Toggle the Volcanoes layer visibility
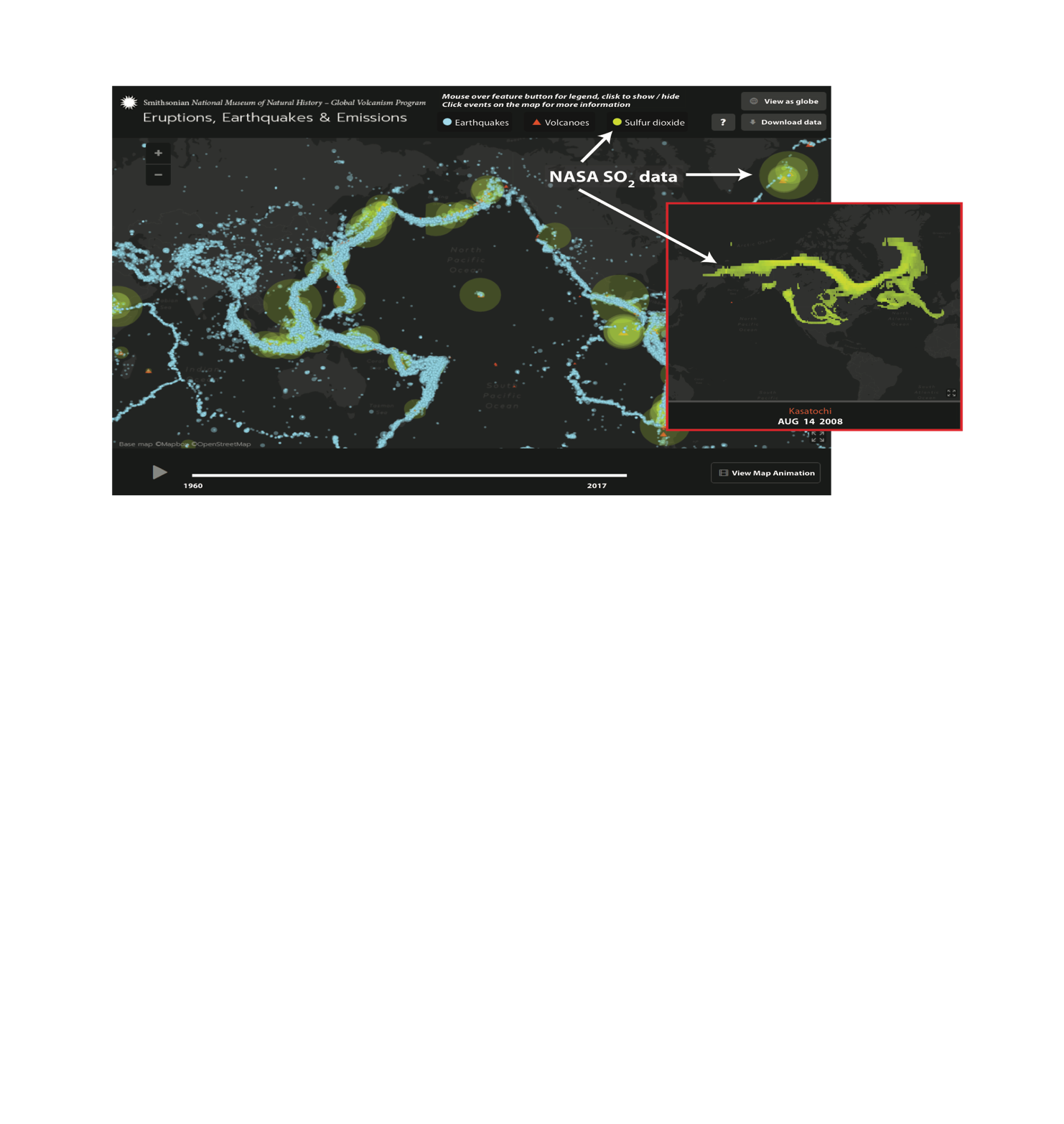 click(x=560, y=122)
